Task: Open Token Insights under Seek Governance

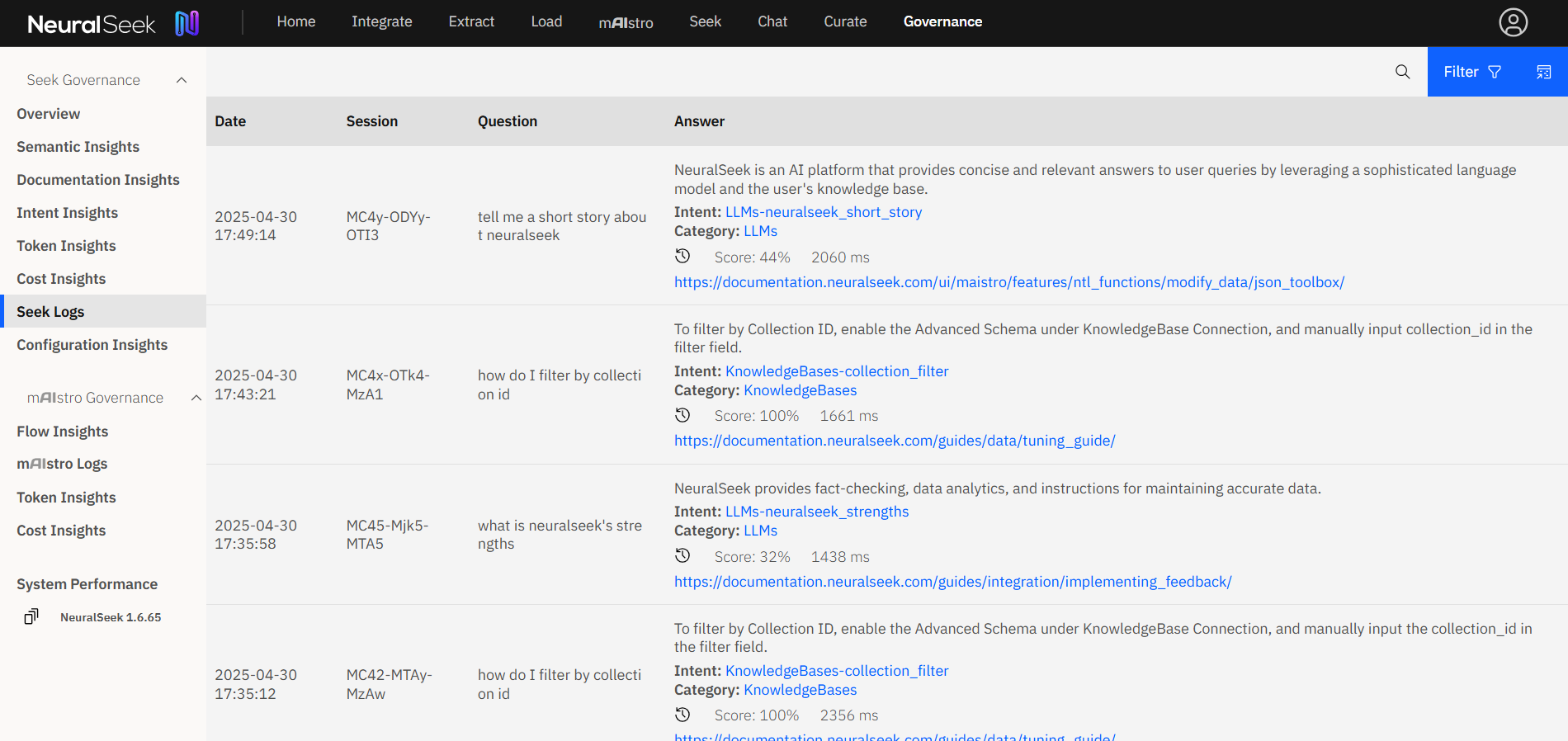Action: pyautogui.click(x=66, y=246)
